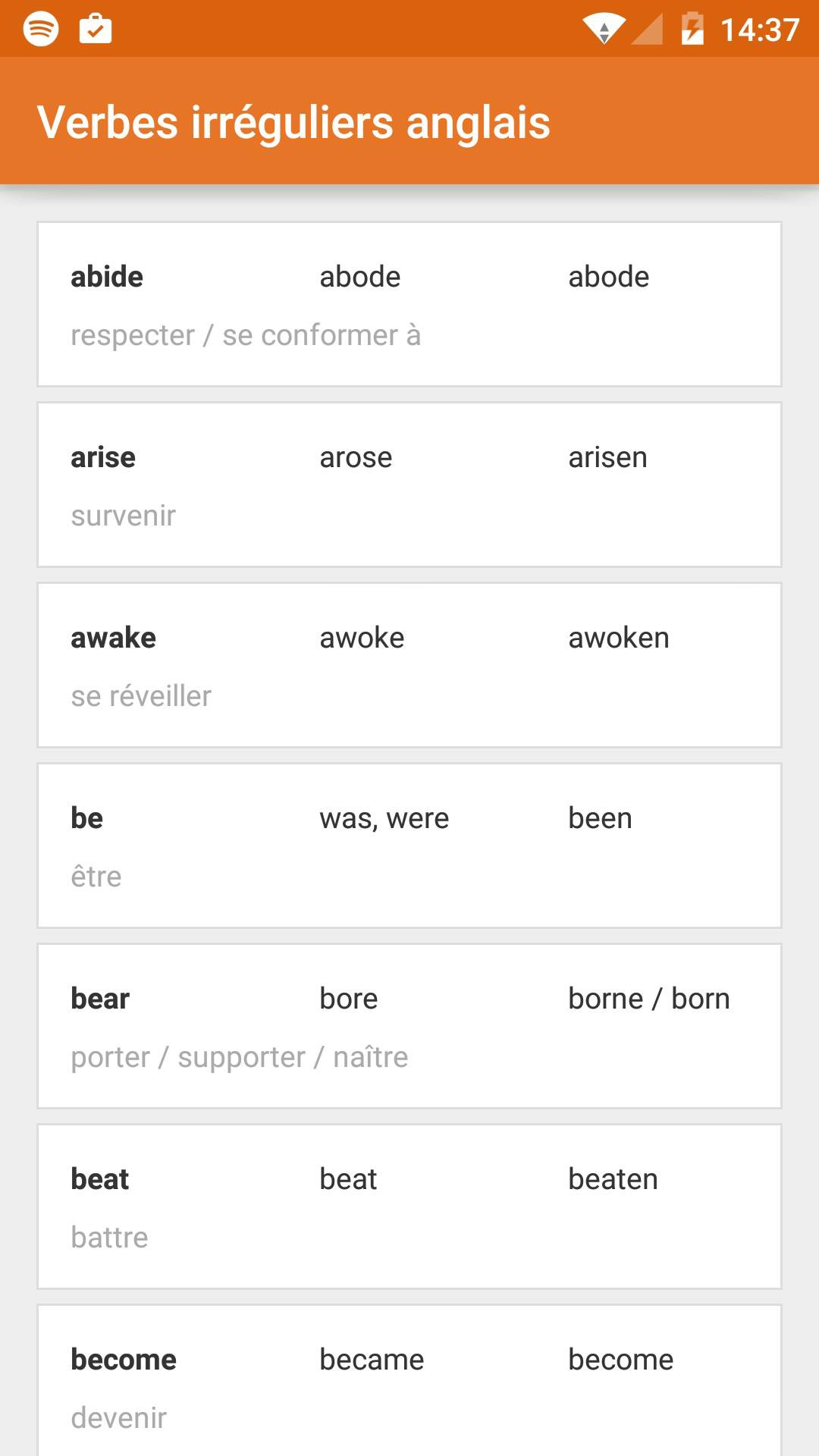
Task: Select the verb card for abide
Action: click(x=409, y=303)
